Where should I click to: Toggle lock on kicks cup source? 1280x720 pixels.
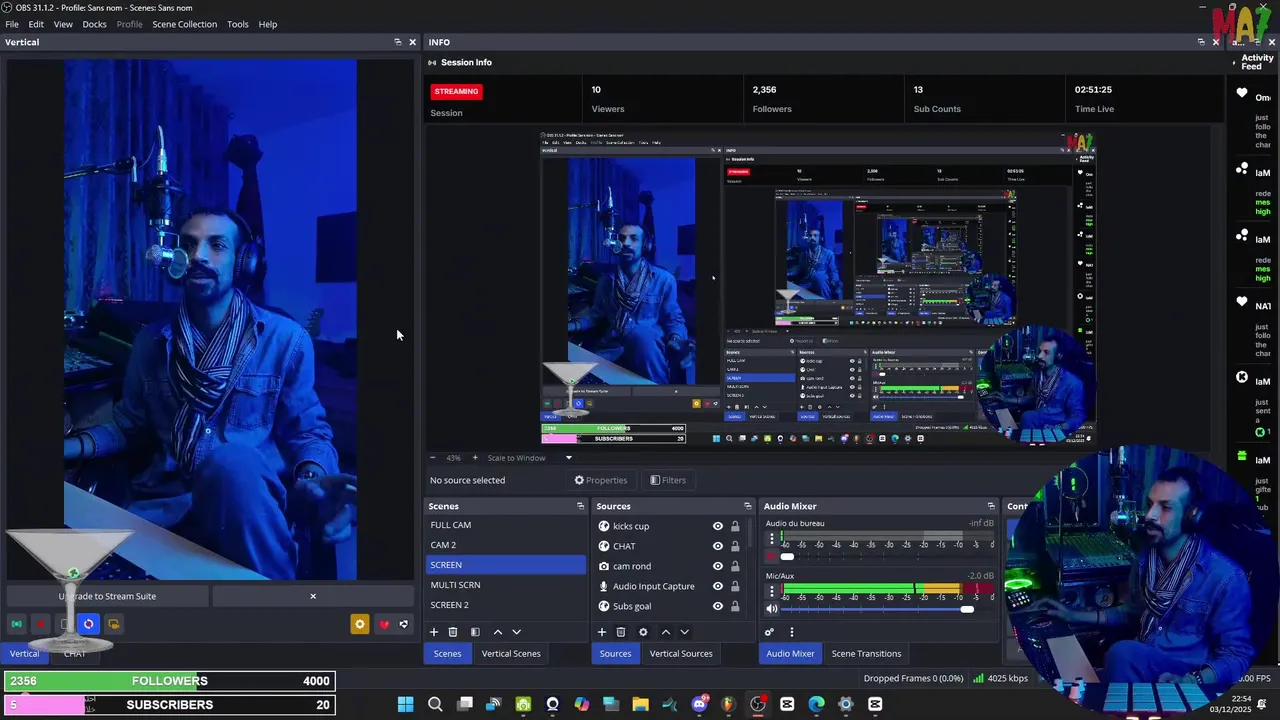coord(735,526)
